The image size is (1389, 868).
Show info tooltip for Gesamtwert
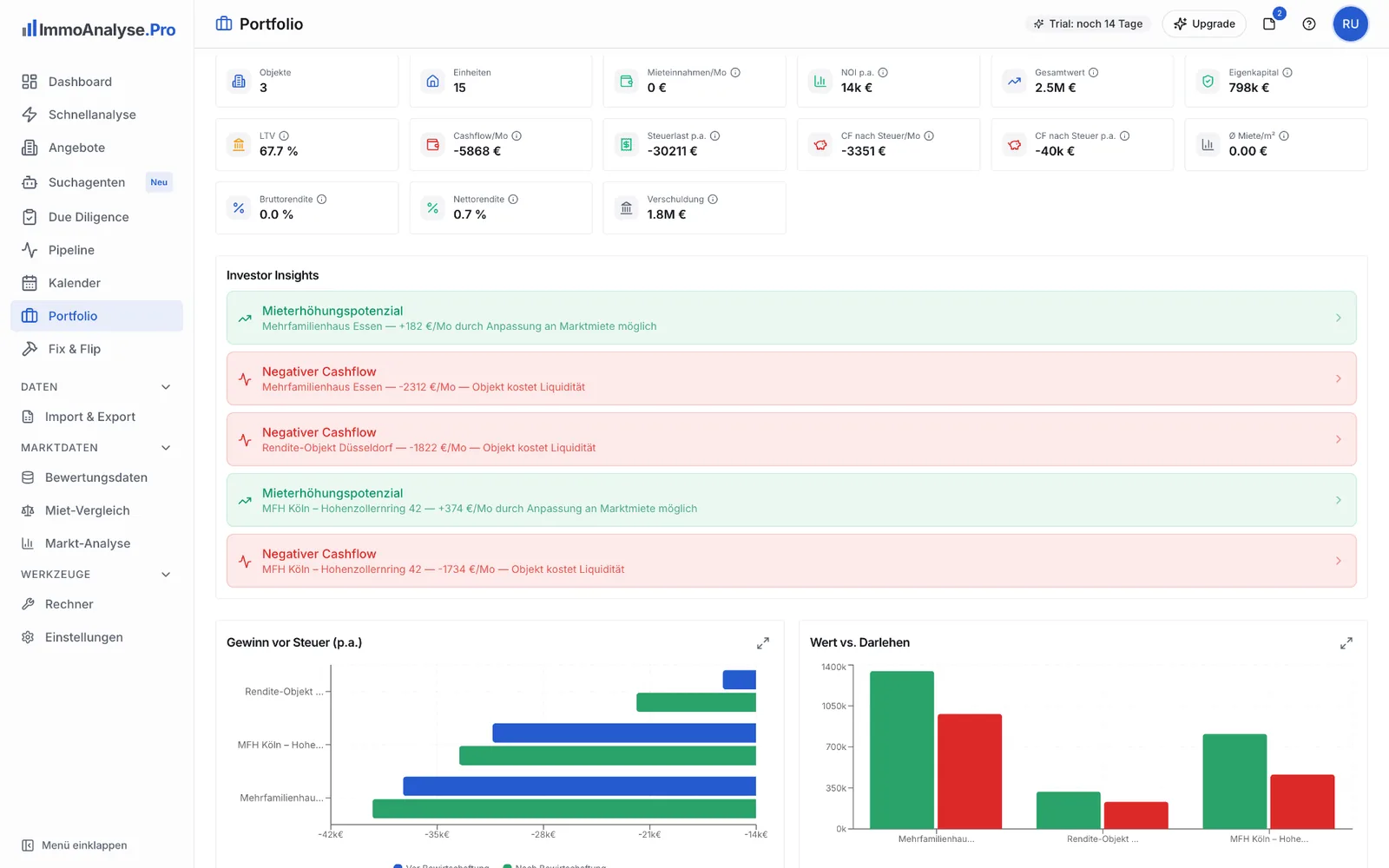1094,73
